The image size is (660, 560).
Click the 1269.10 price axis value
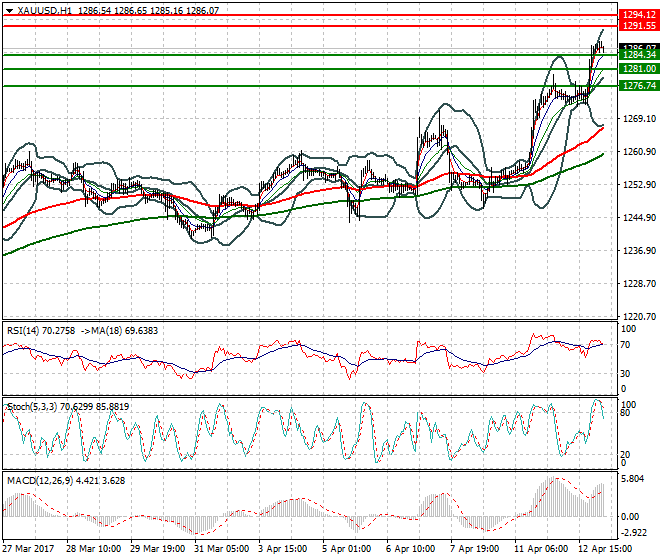[x=639, y=119]
